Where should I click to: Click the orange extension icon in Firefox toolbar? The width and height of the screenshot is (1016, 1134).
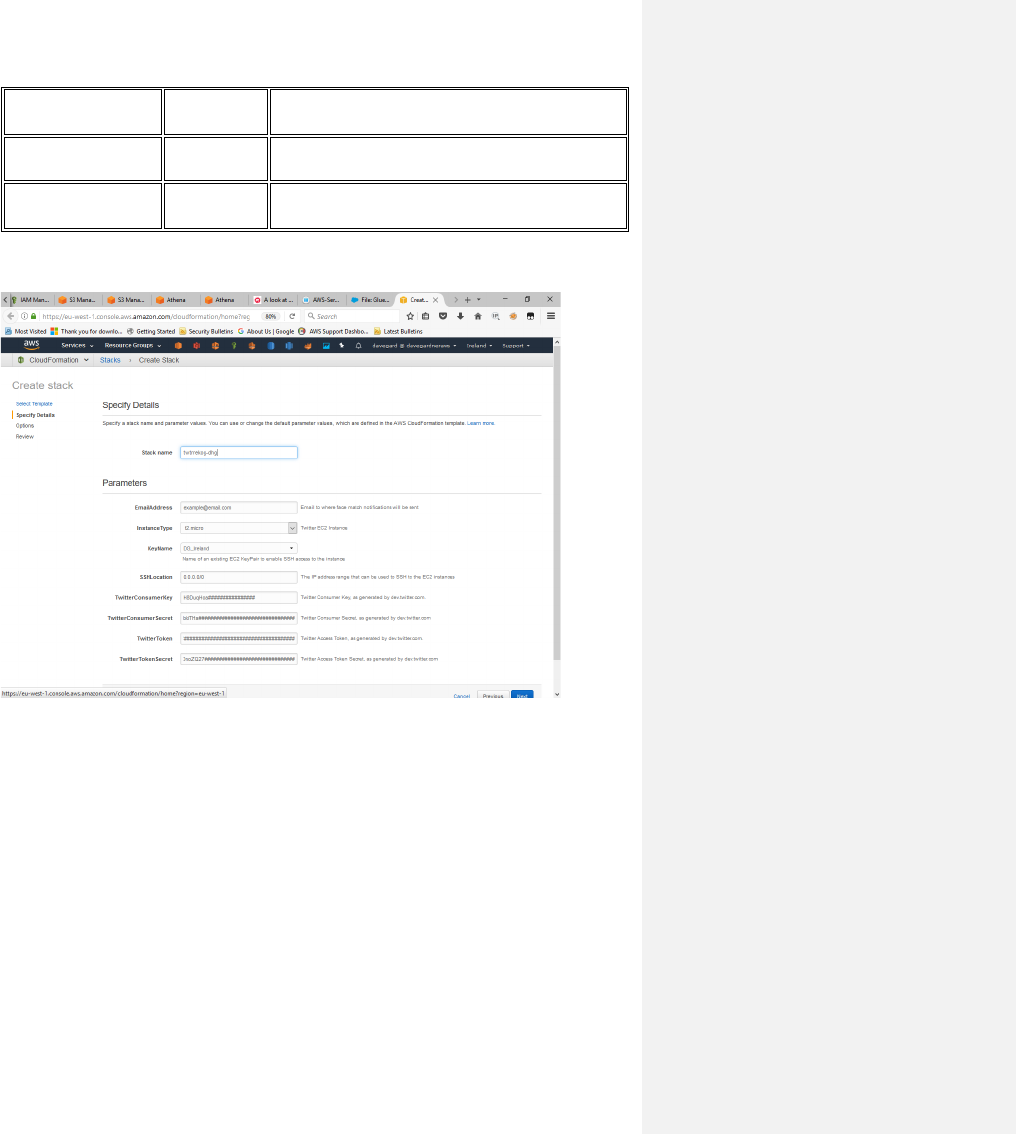click(513, 316)
